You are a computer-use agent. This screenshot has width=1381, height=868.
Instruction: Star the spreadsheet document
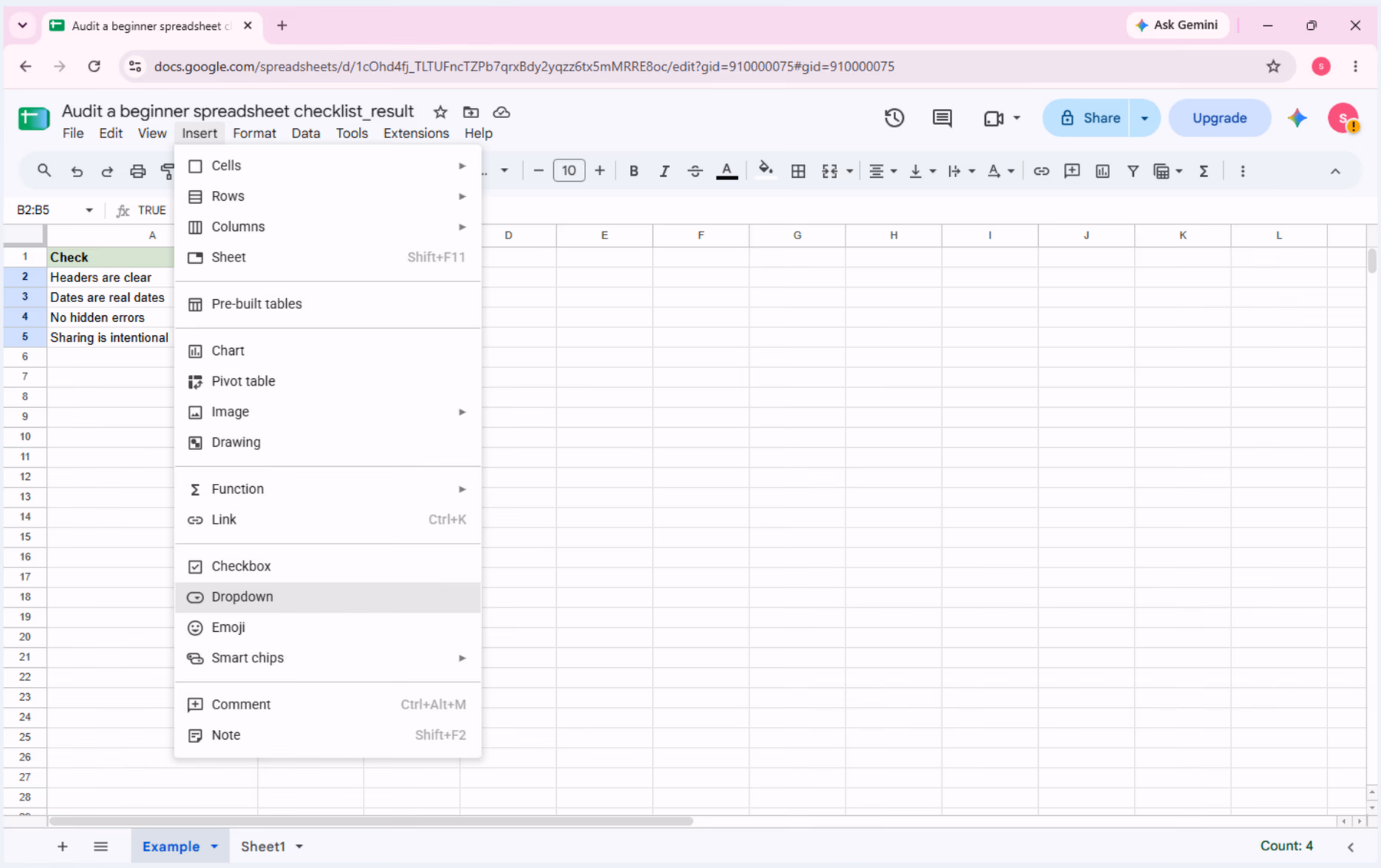(440, 112)
